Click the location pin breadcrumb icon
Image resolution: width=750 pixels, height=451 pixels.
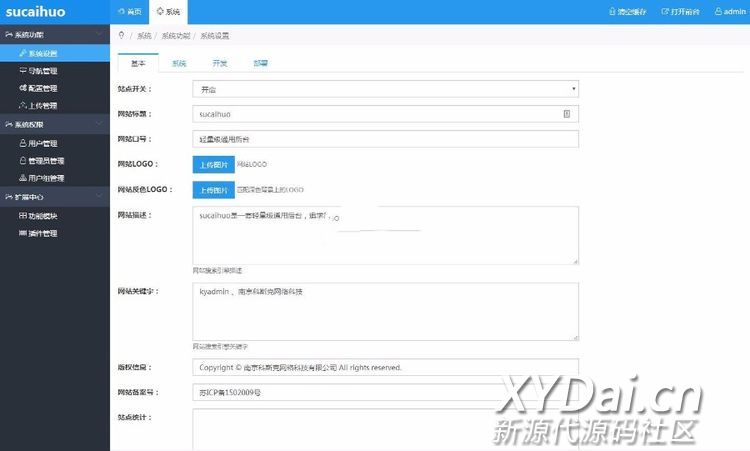(x=121, y=35)
